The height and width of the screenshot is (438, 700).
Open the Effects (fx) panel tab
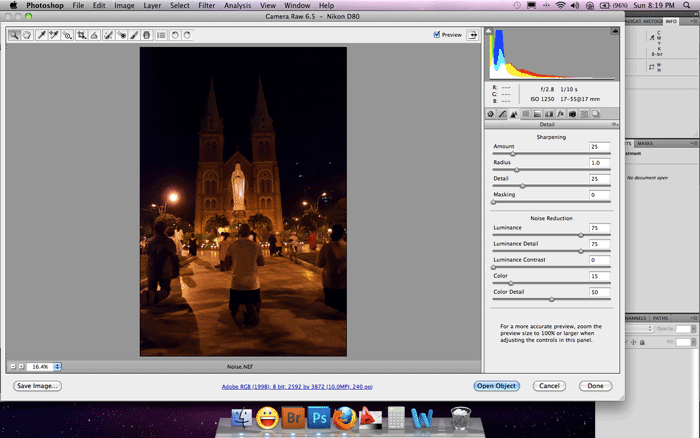(561, 114)
